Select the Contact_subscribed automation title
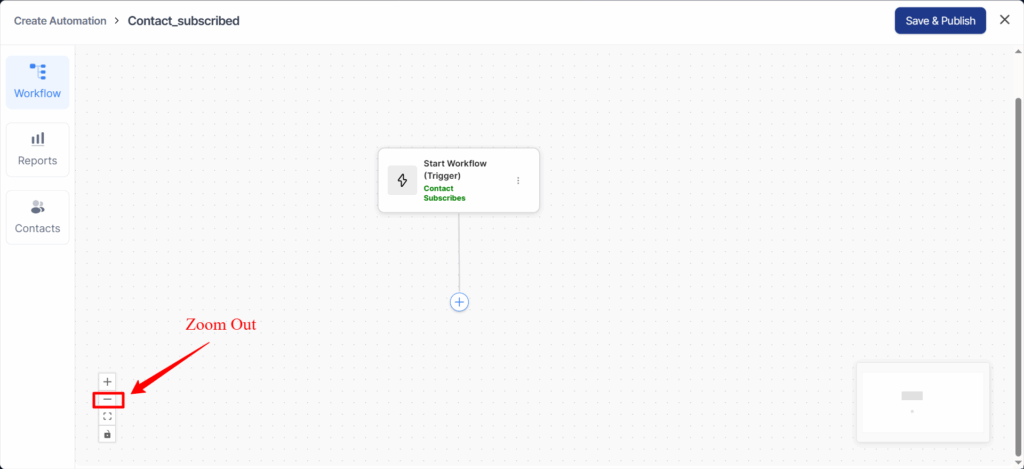This screenshot has width=1024, height=469. pyautogui.click(x=183, y=21)
